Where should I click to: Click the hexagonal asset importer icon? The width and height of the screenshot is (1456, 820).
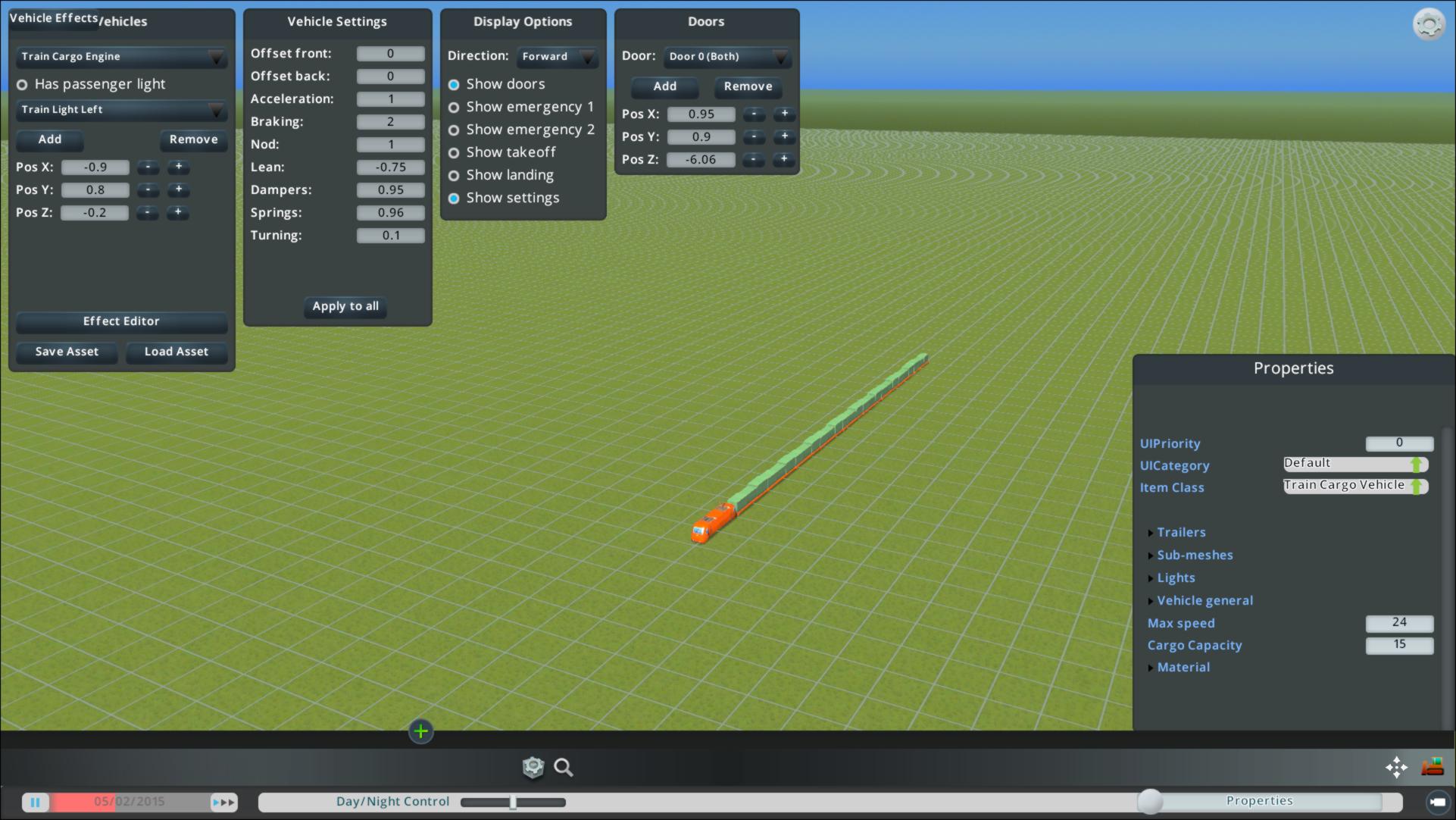tap(533, 768)
